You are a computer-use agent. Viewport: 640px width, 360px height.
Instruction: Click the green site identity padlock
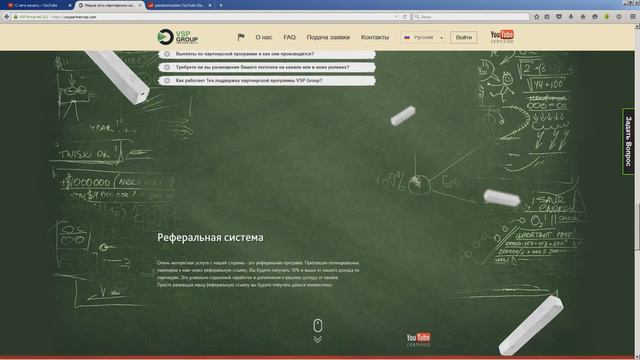click(16, 17)
